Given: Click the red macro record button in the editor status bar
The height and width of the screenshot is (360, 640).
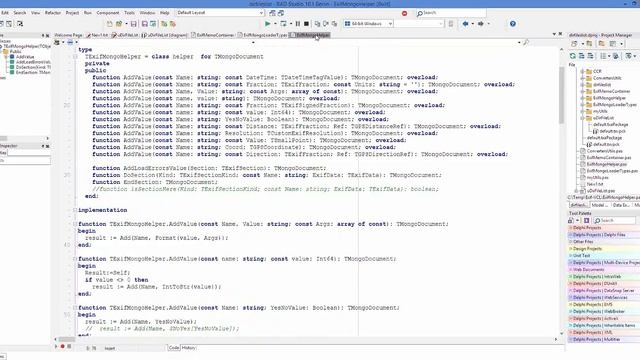Looking at the screenshot, I should pyautogui.click(x=62, y=347).
